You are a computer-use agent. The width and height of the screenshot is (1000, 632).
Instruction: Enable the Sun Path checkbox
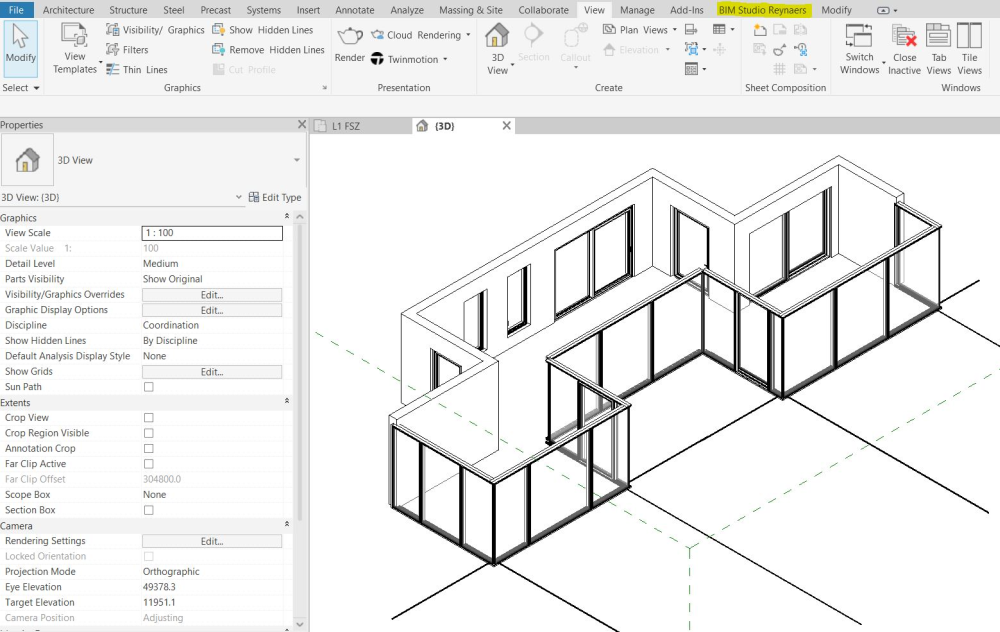tap(149, 387)
